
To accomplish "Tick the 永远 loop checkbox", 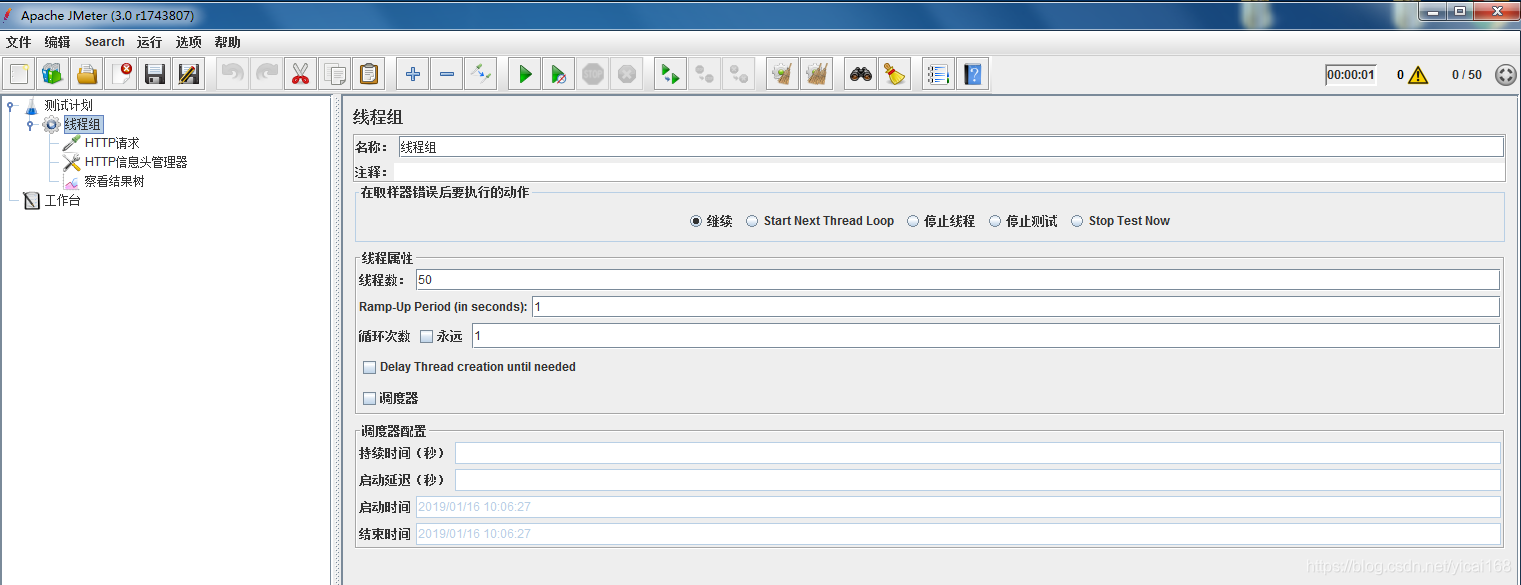I will pyautogui.click(x=426, y=336).
